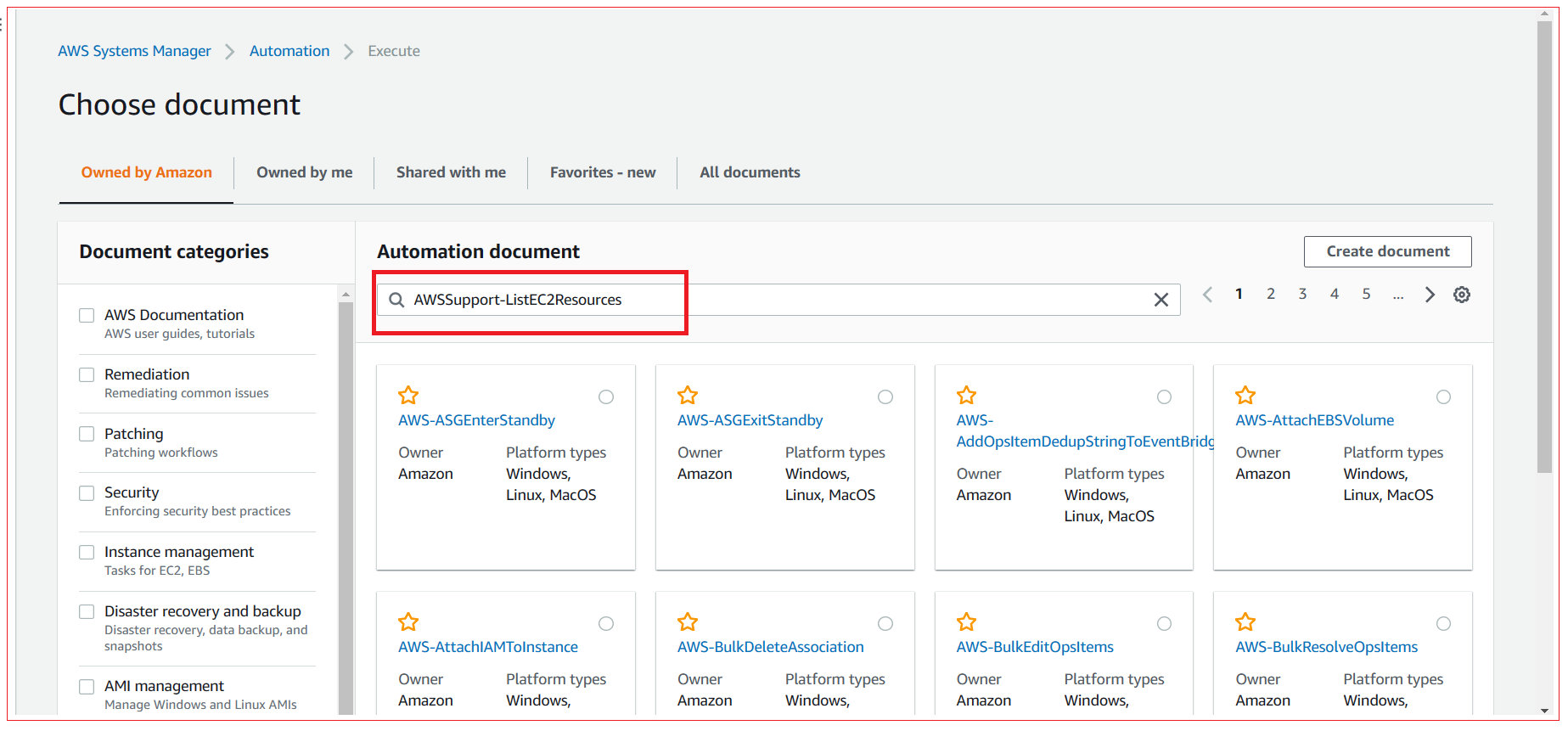1568x731 pixels.
Task: Open Automation breadcrumb link
Action: [x=289, y=51]
